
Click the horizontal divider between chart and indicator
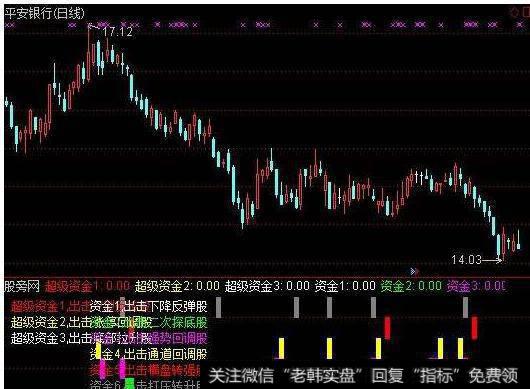pyautogui.click(x=267, y=278)
